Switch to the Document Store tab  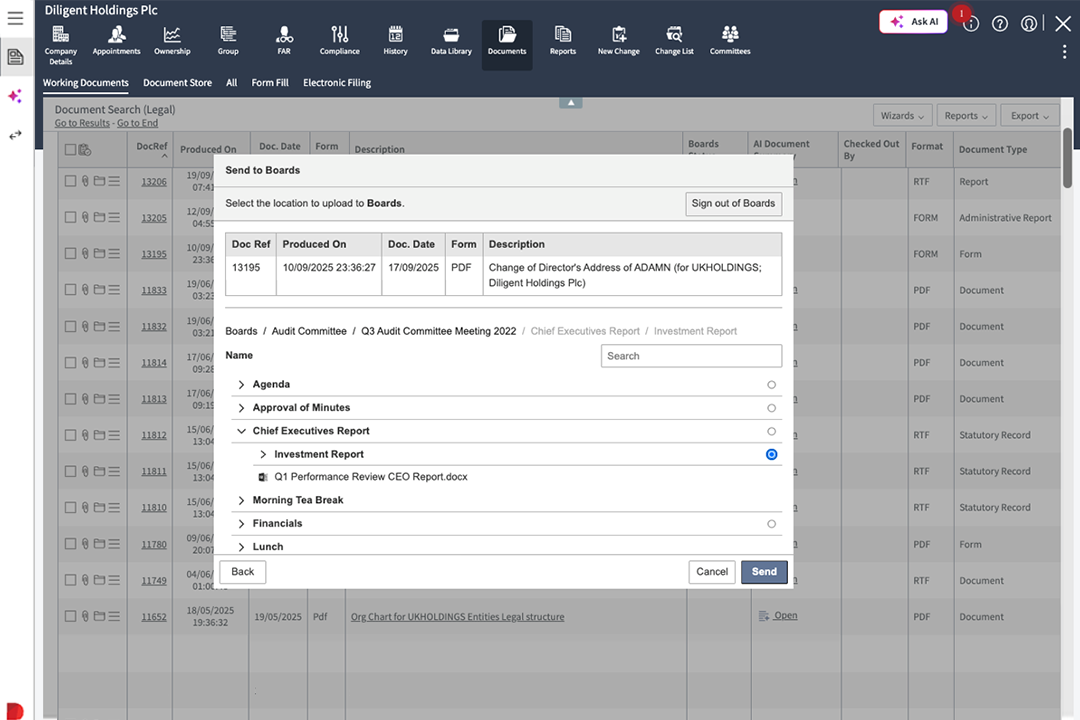tap(177, 82)
